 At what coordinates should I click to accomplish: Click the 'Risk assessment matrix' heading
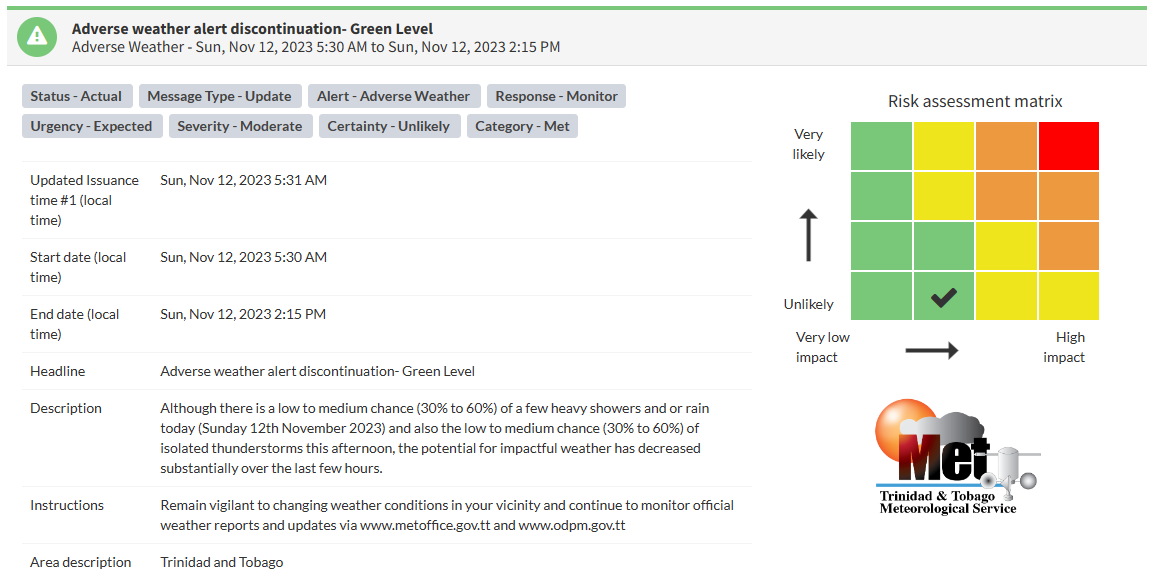[975, 102]
